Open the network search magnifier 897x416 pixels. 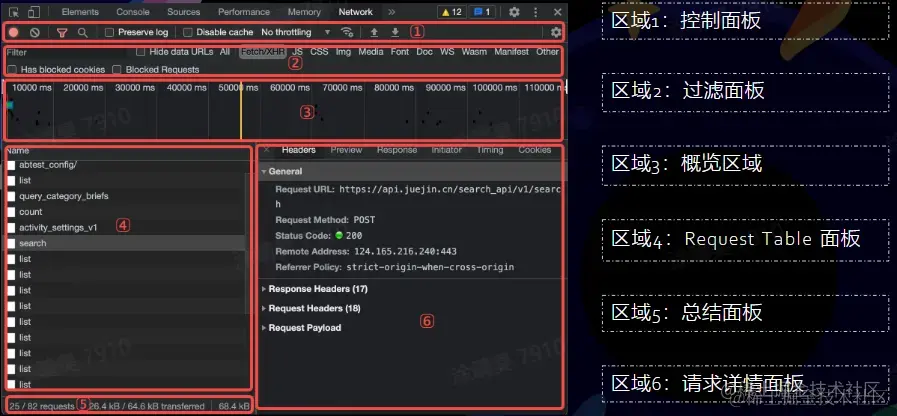(x=83, y=33)
